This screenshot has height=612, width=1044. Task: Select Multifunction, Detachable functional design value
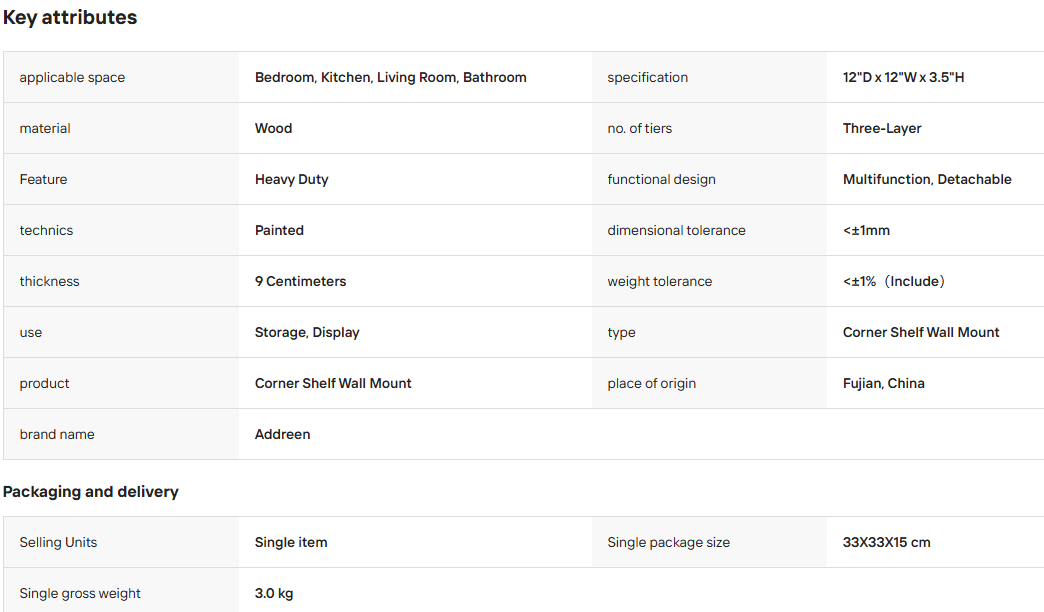point(927,179)
